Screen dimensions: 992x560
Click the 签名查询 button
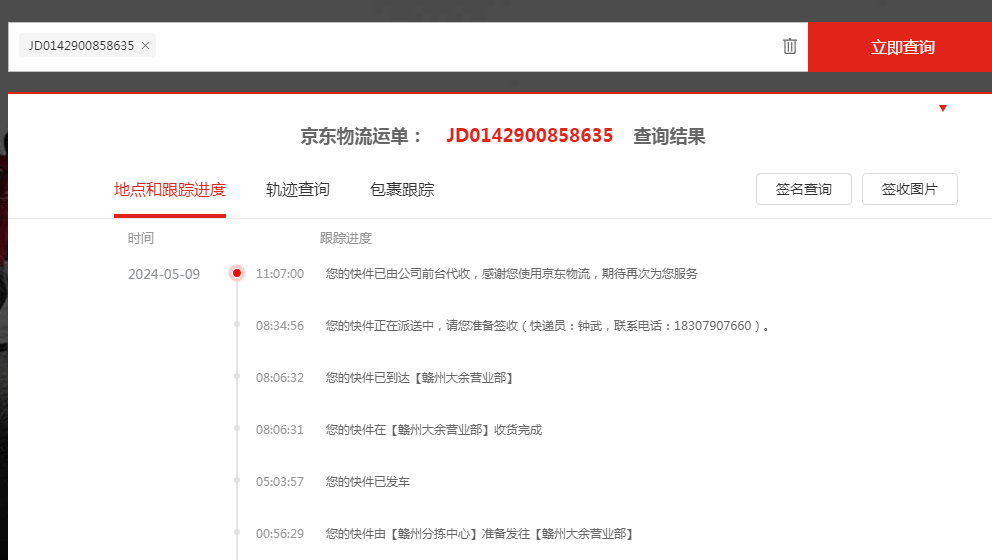(803, 189)
